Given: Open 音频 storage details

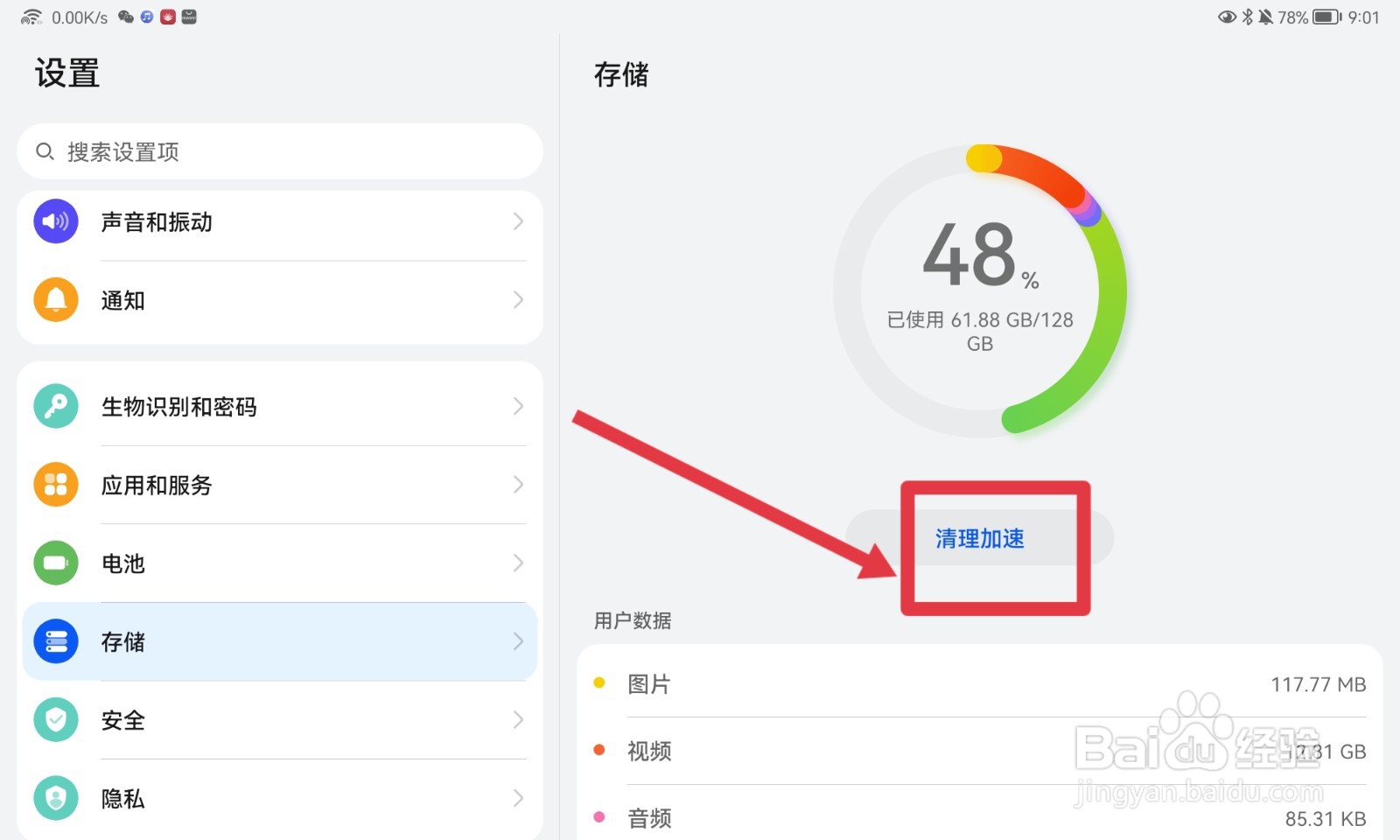Looking at the screenshot, I should pyautogui.click(x=980, y=817).
